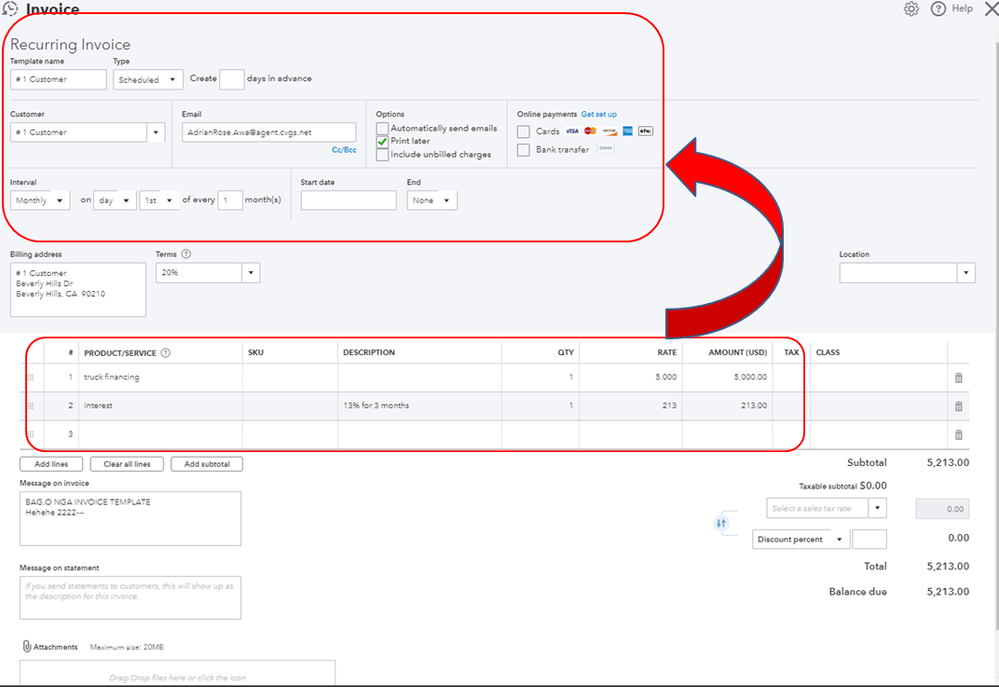Click the Visa card logo
The height and width of the screenshot is (687, 999).
(x=572, y=131)
